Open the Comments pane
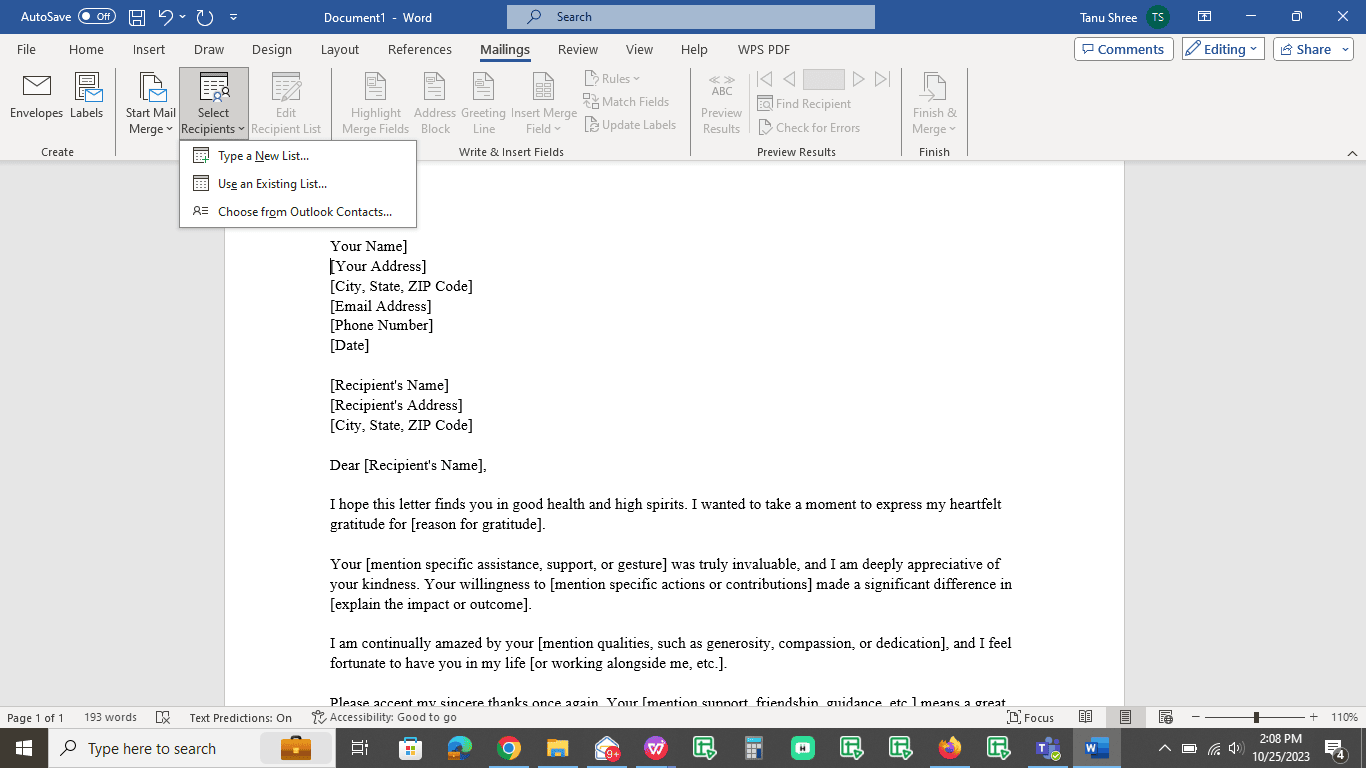The width and height of the screenshot is (1366, 768). (x=1123, y=48)
